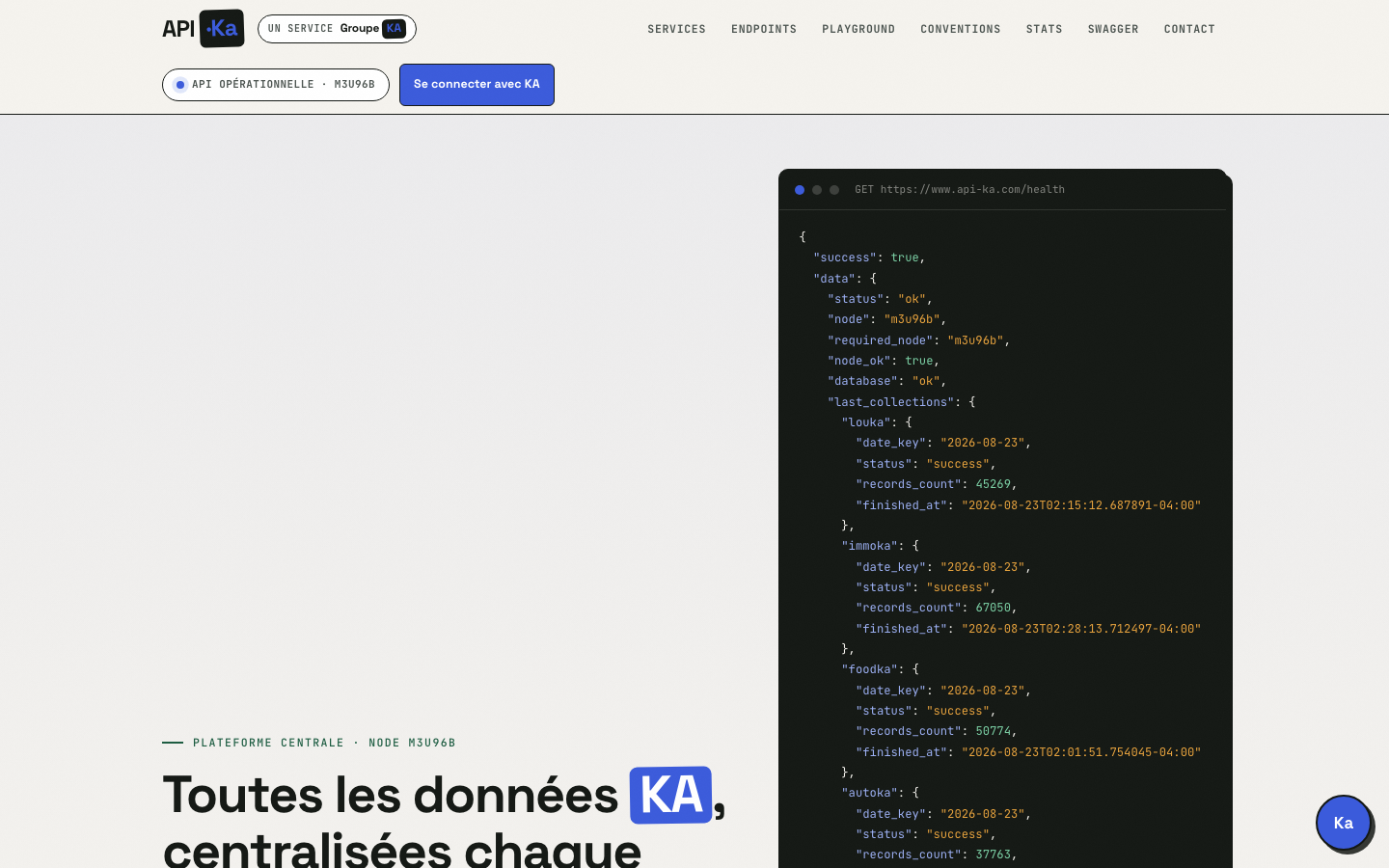Select the "required_node" line
The image size is (1389, 868).
point(918,340)
